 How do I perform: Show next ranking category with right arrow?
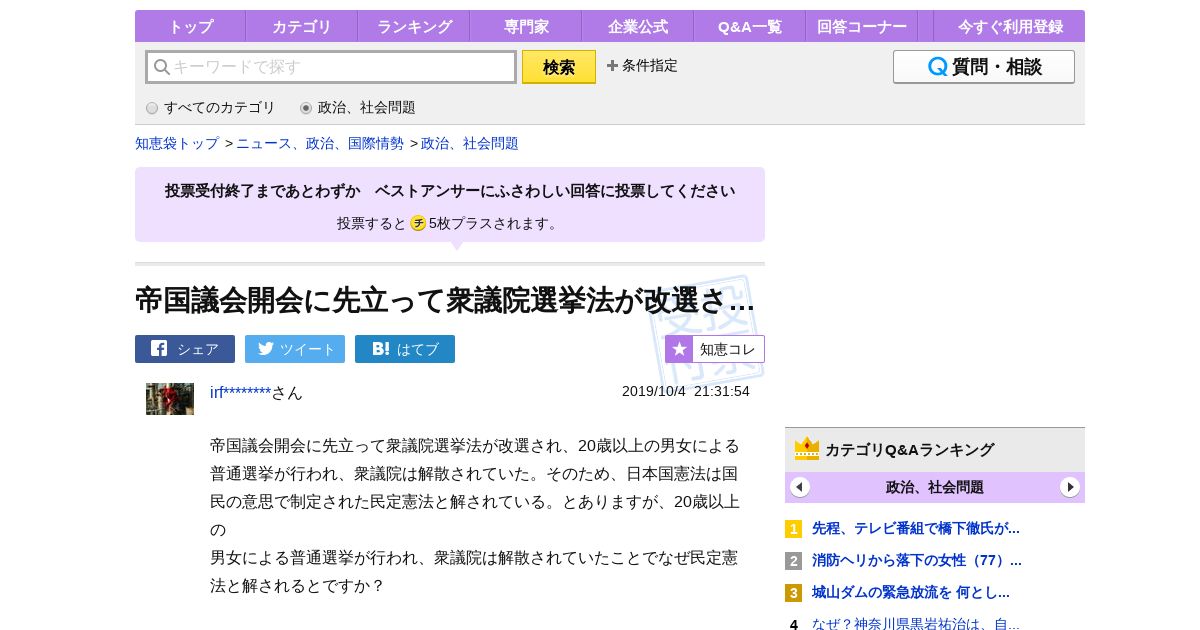coord(1070,487)
